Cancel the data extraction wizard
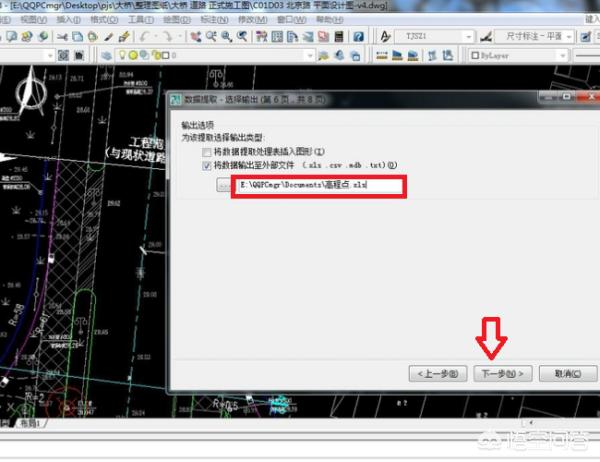This screenshot has width=600, height=462. click(560, 373)
